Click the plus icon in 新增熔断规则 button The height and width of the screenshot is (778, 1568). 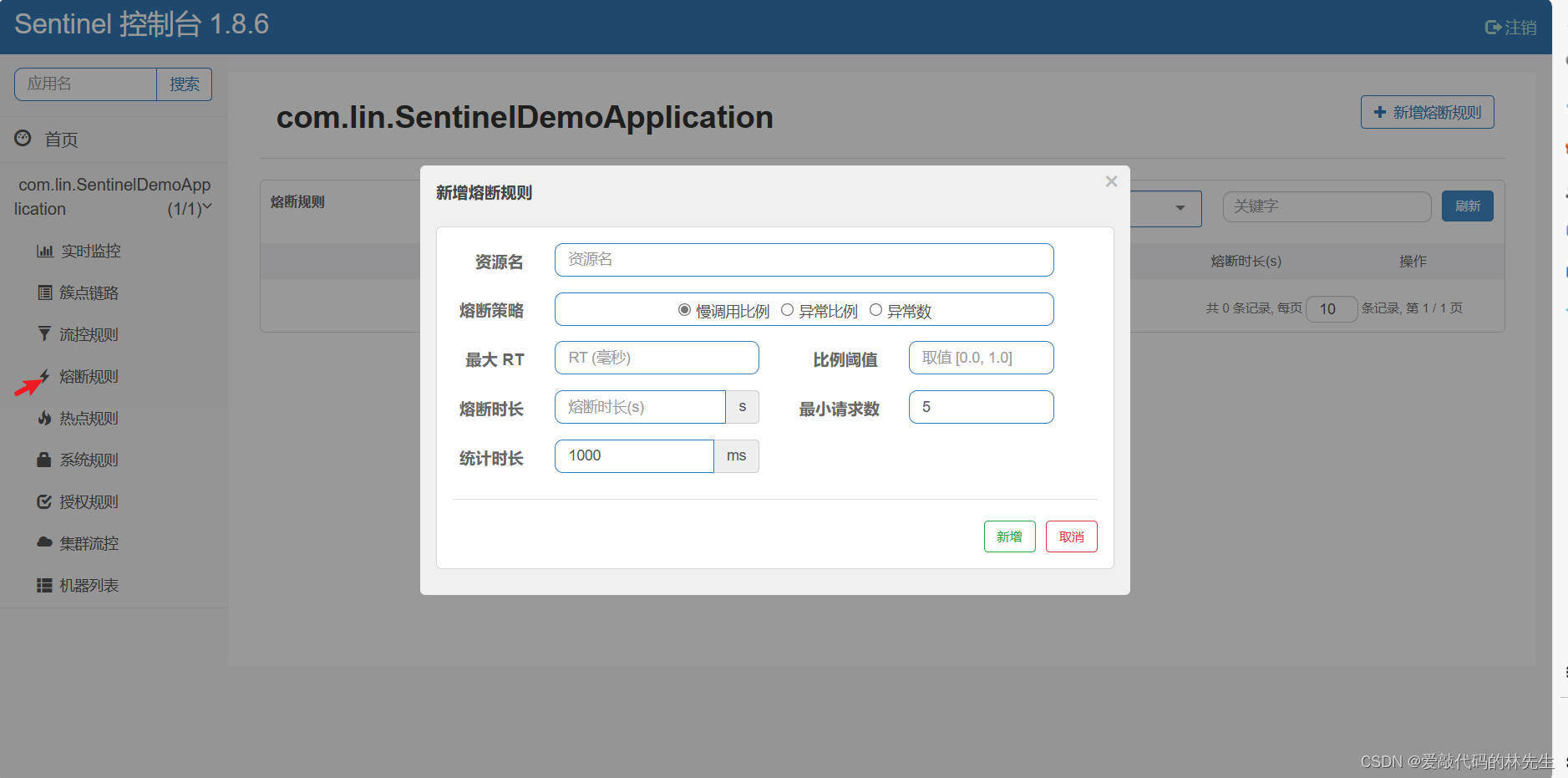(x=1380, y=112)
